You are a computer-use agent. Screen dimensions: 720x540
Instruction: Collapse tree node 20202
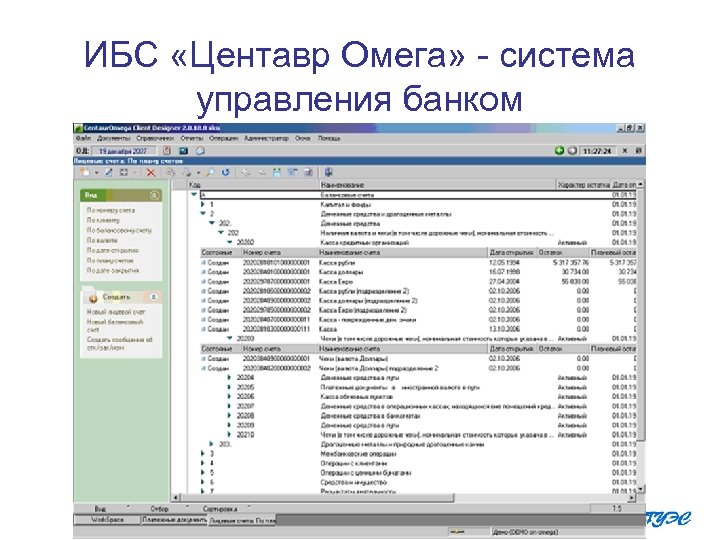(x=230, y=242)
